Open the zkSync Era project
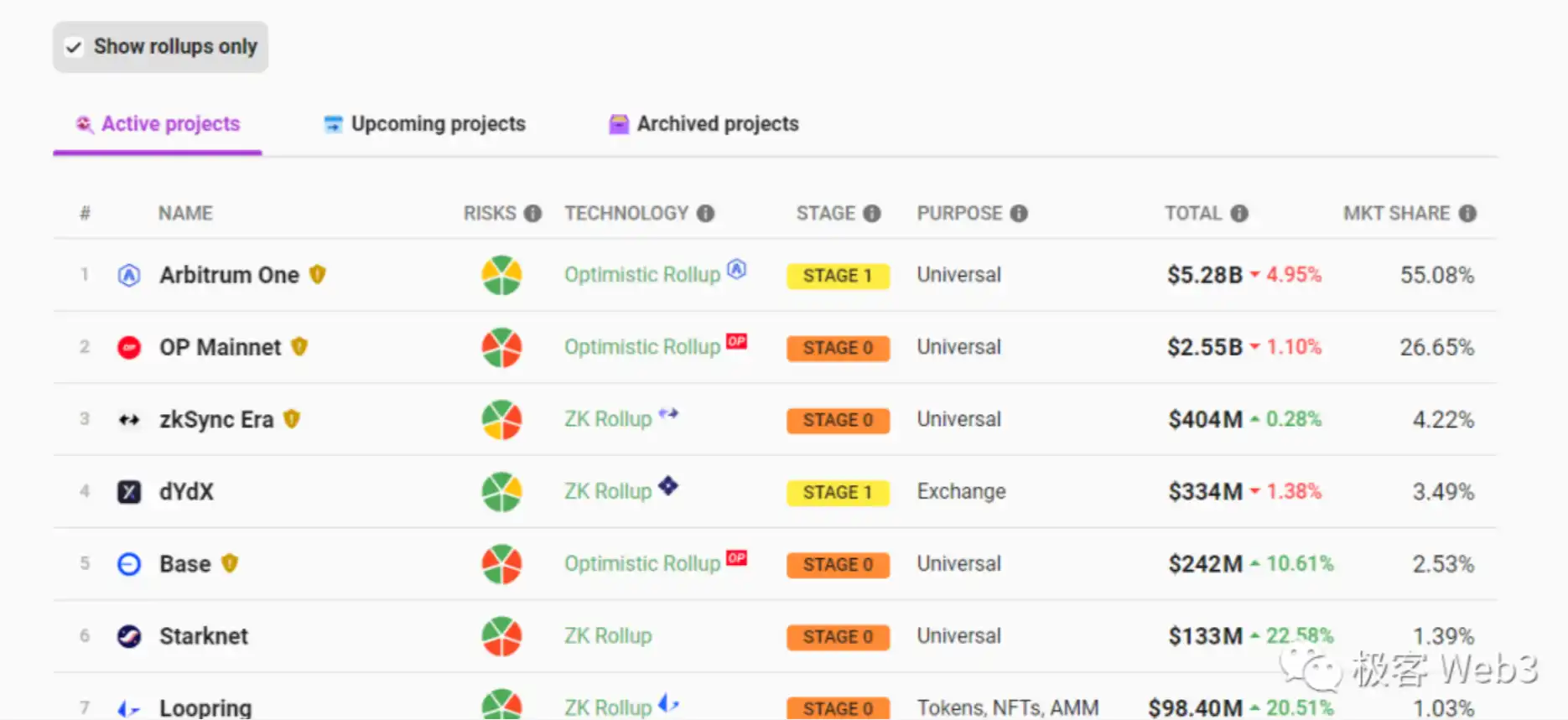 pos(216,419)
